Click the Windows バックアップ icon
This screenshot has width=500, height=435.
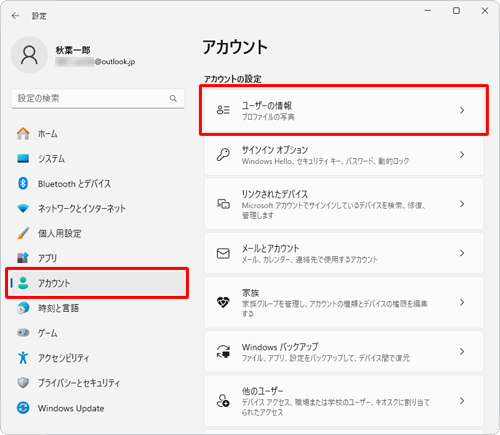click(x=223, y=351)
